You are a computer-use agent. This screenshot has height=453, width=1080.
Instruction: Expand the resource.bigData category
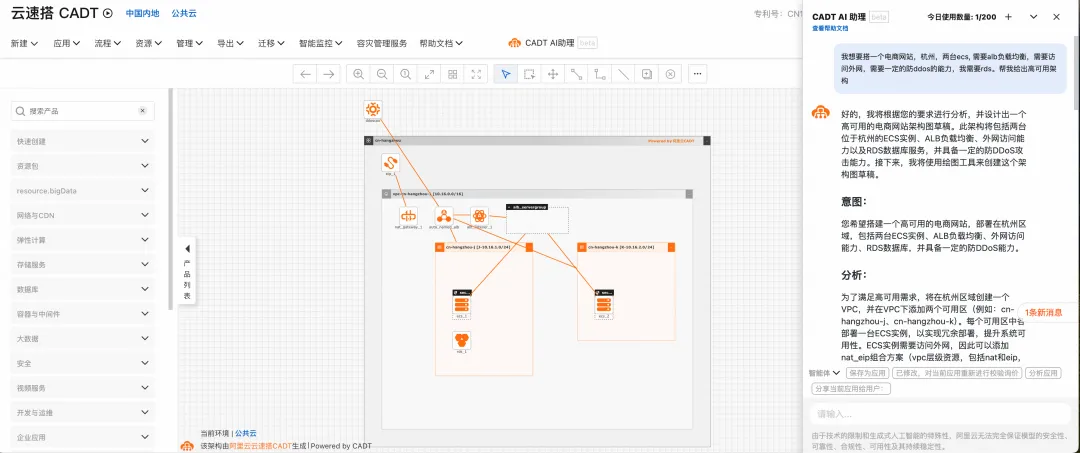click(83, 191)
